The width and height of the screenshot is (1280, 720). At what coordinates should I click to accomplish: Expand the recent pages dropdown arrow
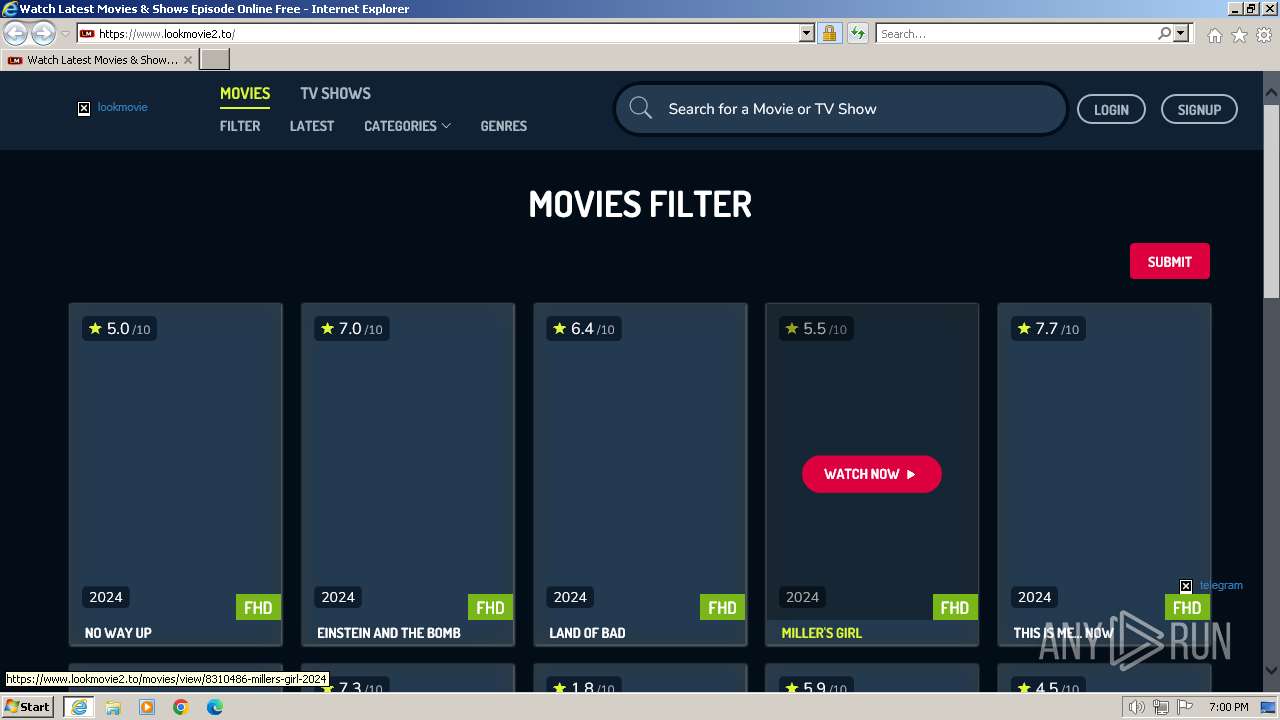click(x=65, y=34)
